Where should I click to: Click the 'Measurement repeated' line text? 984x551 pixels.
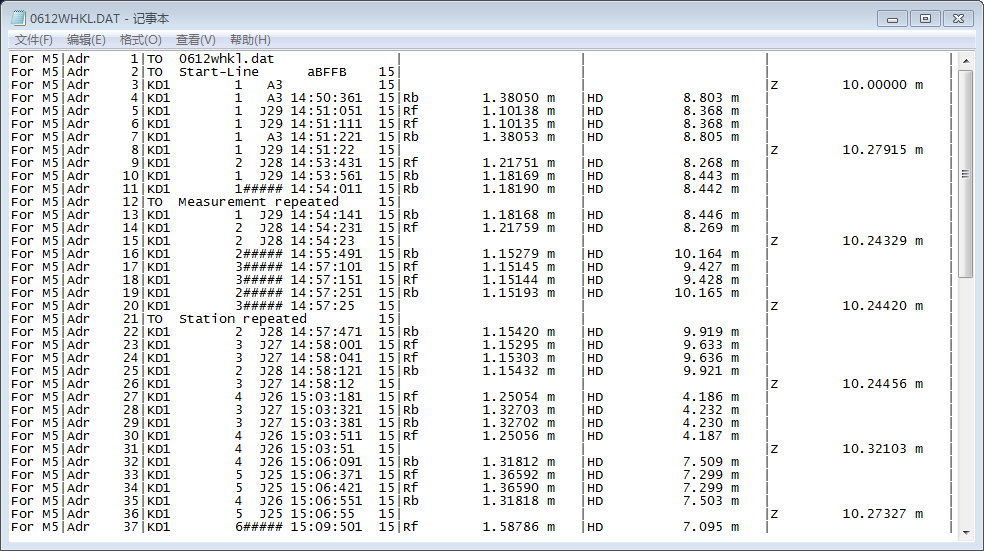[258, 202]
